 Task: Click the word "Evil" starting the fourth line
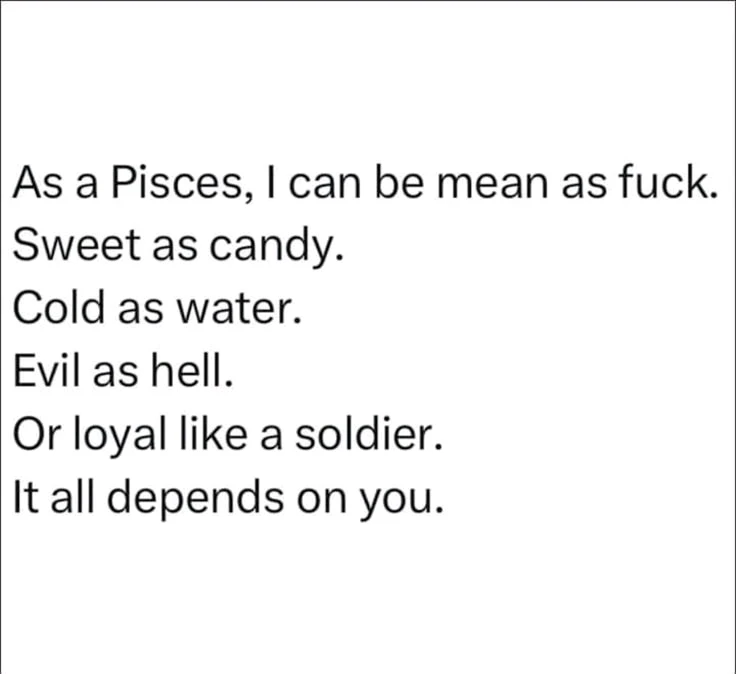tap(48, 372)
